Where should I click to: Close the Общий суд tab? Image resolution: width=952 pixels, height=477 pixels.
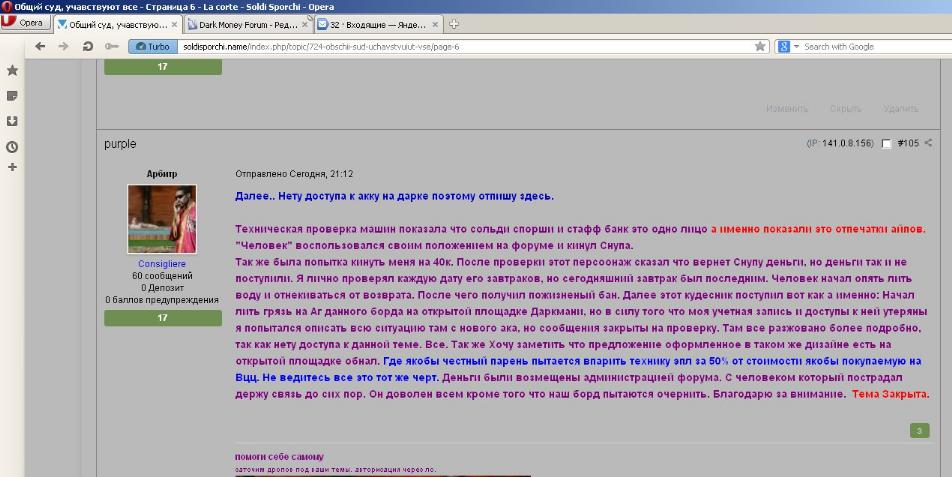coord(174,25)
